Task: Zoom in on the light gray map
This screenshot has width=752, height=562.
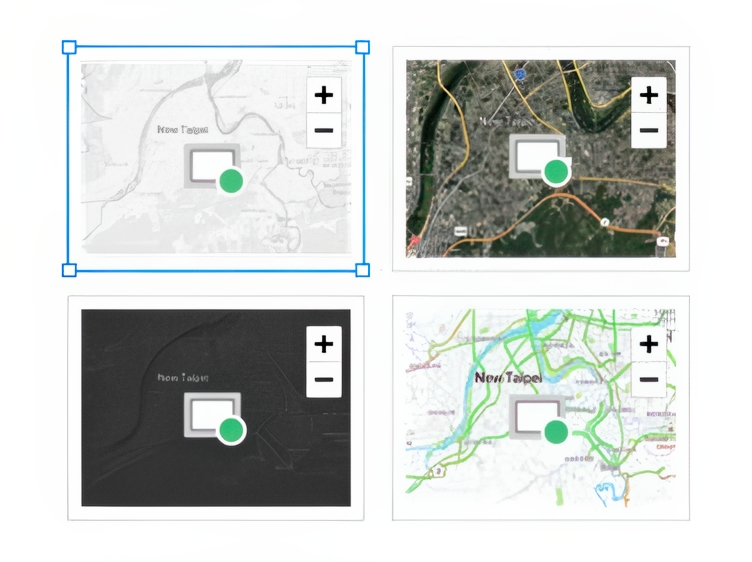Action: (x=323, y=95)
